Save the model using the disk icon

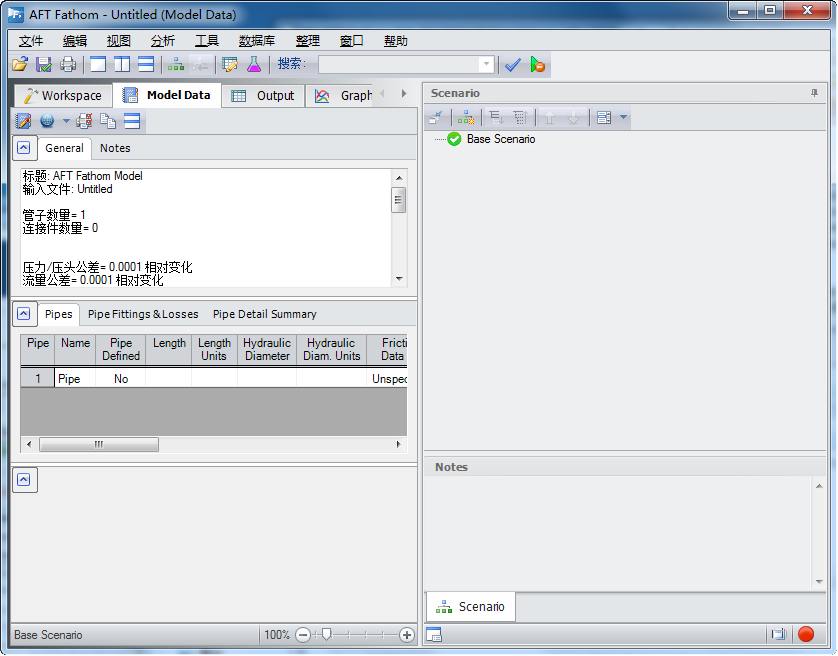[x=44, y=65]
